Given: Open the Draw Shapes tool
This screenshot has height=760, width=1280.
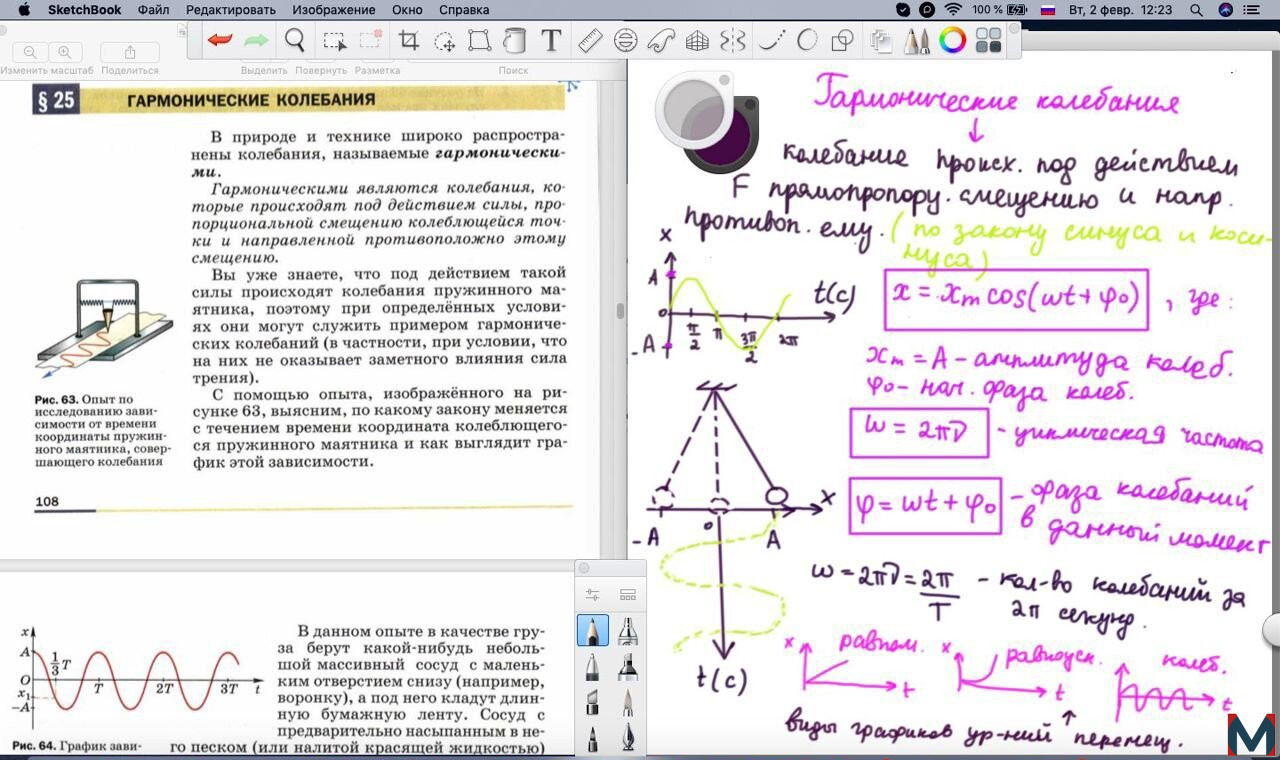Looking at the screenshot, I should tap(843, 40).
